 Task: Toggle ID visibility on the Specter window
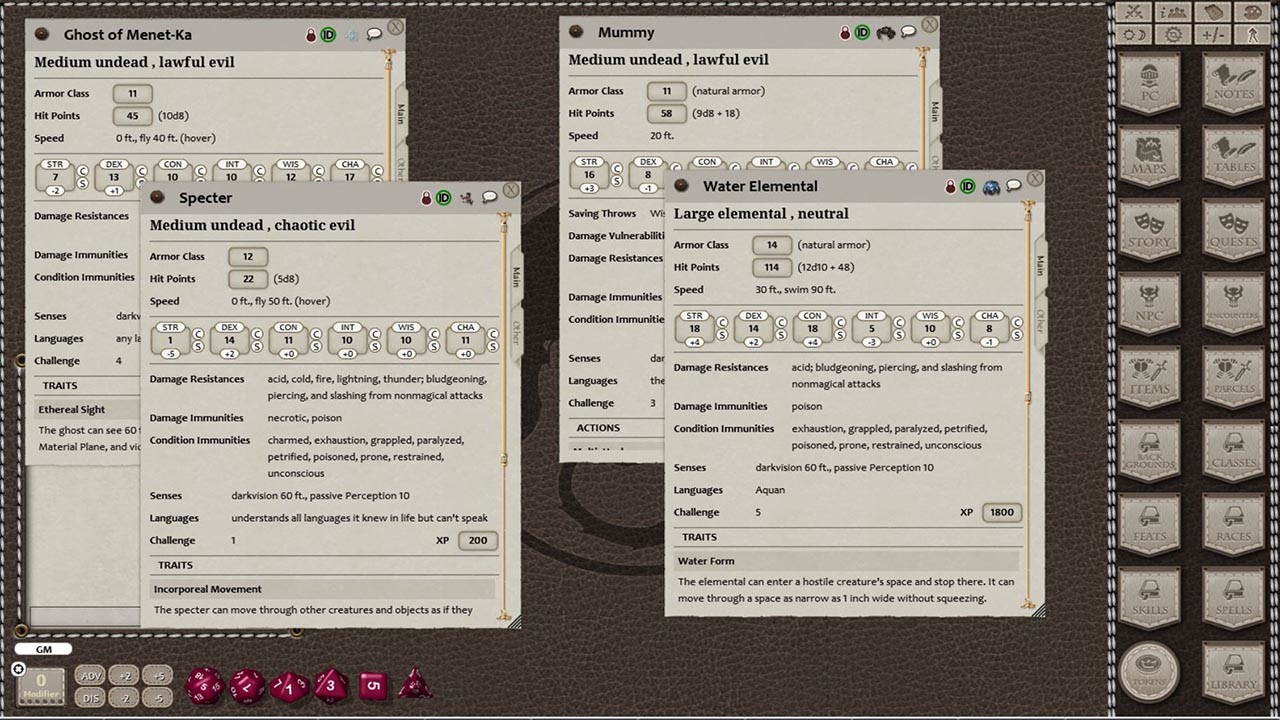[445, 197]
